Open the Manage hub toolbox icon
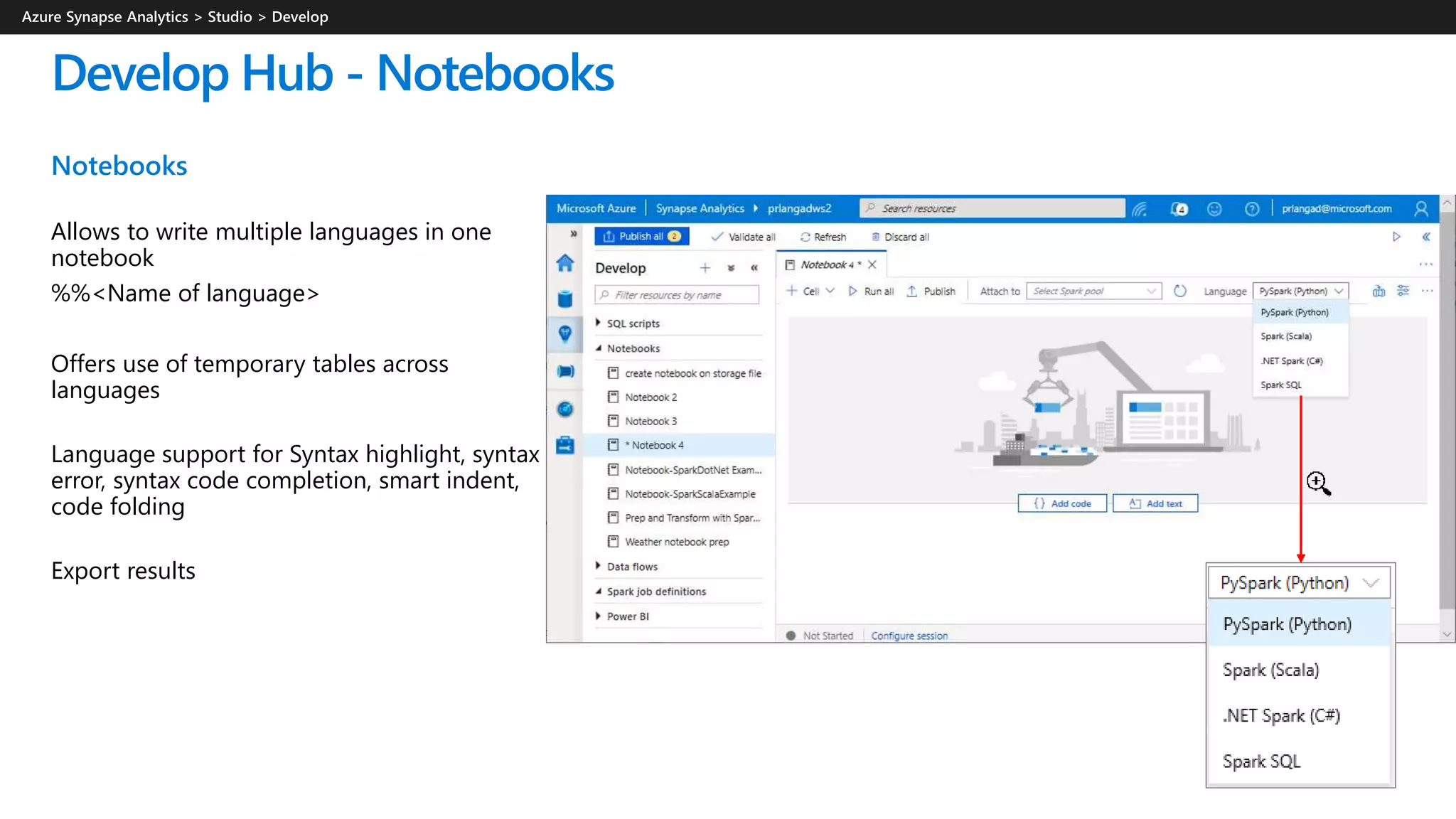 [565, 446]
